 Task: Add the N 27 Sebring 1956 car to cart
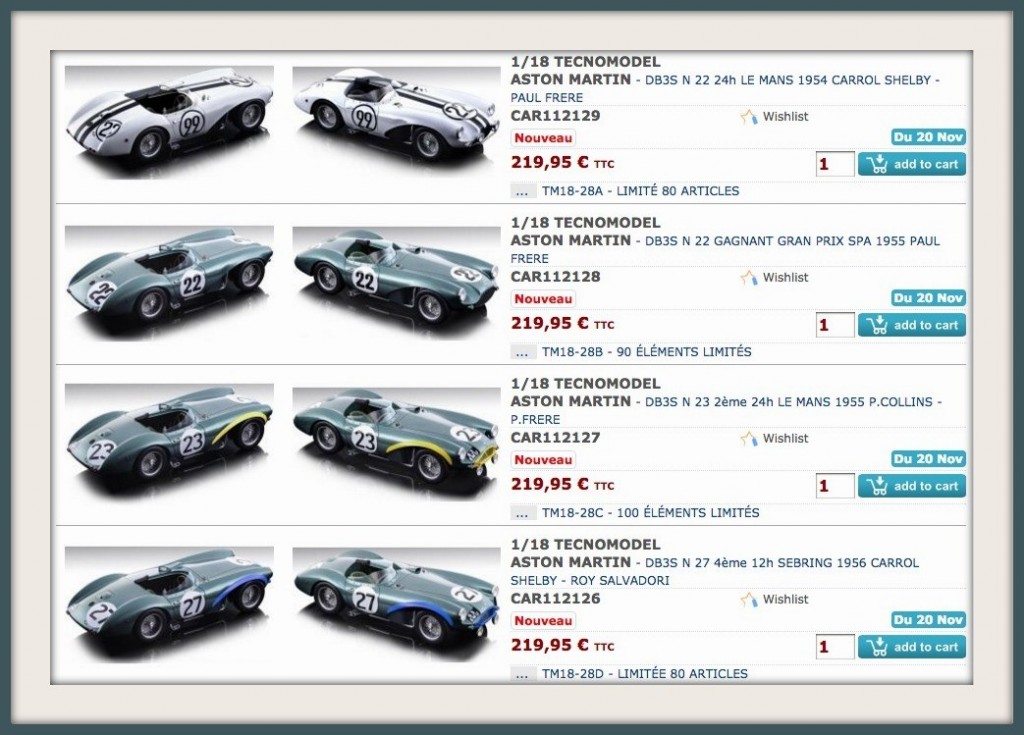[x=912, y=647]
